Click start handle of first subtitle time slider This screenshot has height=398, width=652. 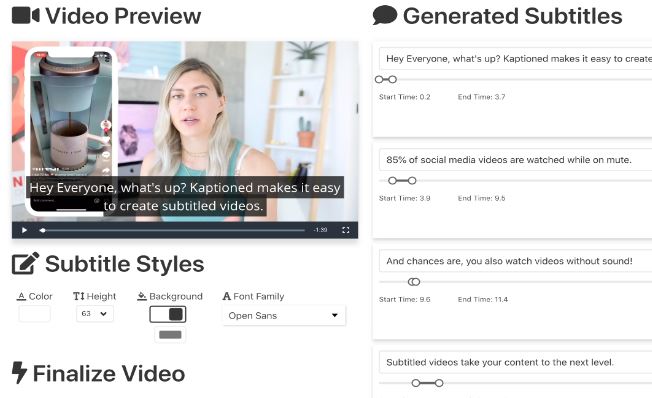pyautogui.click(x=379, y=79)
